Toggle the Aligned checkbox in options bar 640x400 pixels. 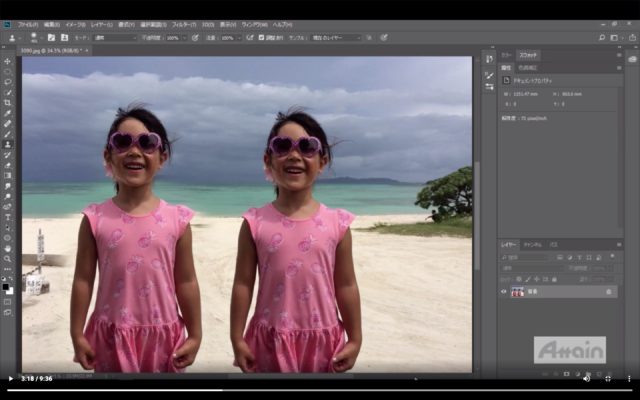click(x=261, y=38)
